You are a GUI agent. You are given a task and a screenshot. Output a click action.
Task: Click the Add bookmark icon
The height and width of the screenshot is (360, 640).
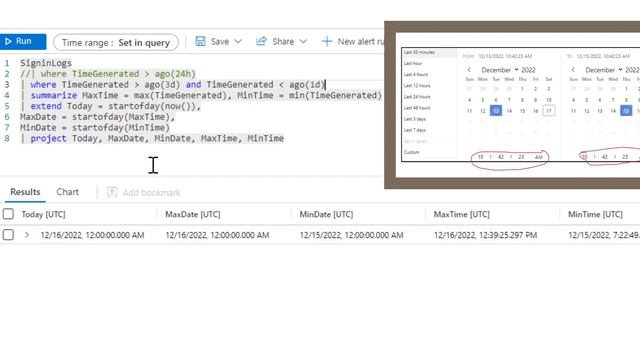tap(112, 192)
